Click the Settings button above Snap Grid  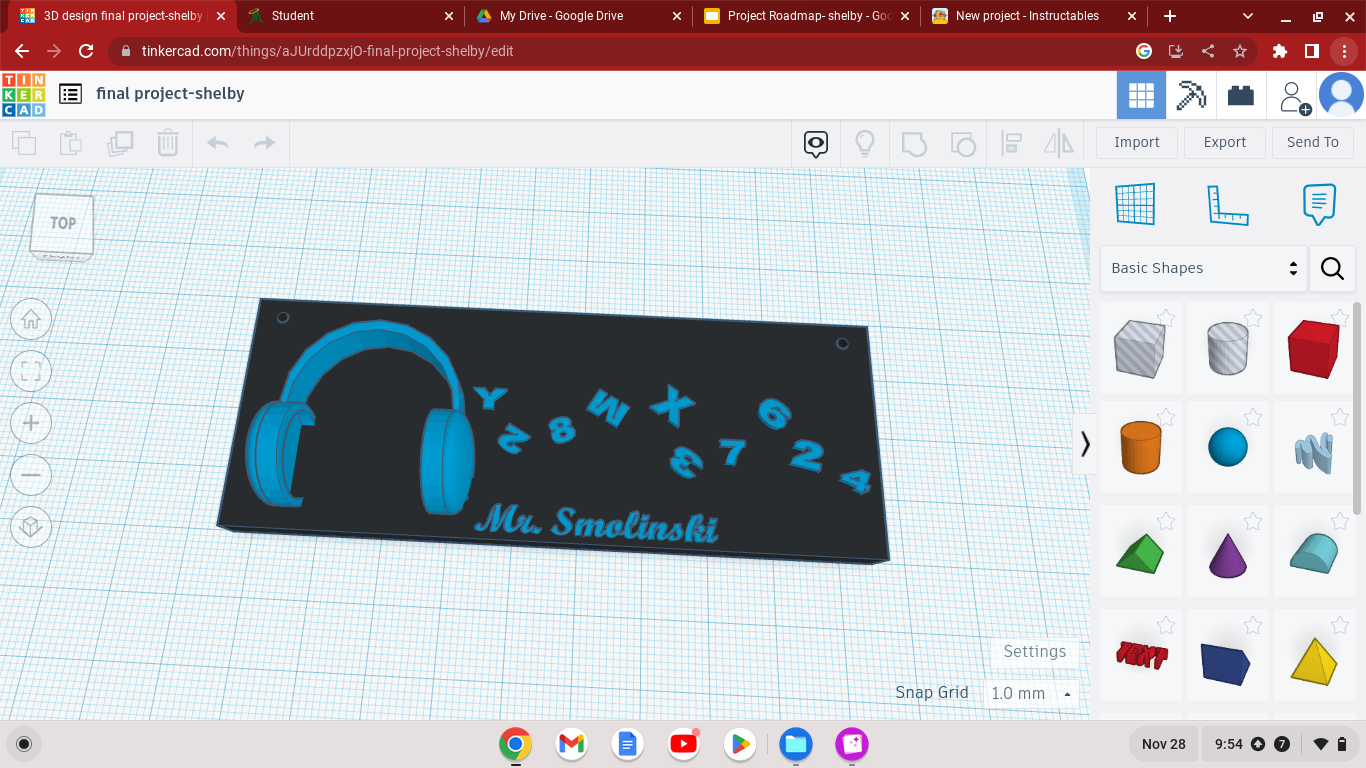point(1034,652)
